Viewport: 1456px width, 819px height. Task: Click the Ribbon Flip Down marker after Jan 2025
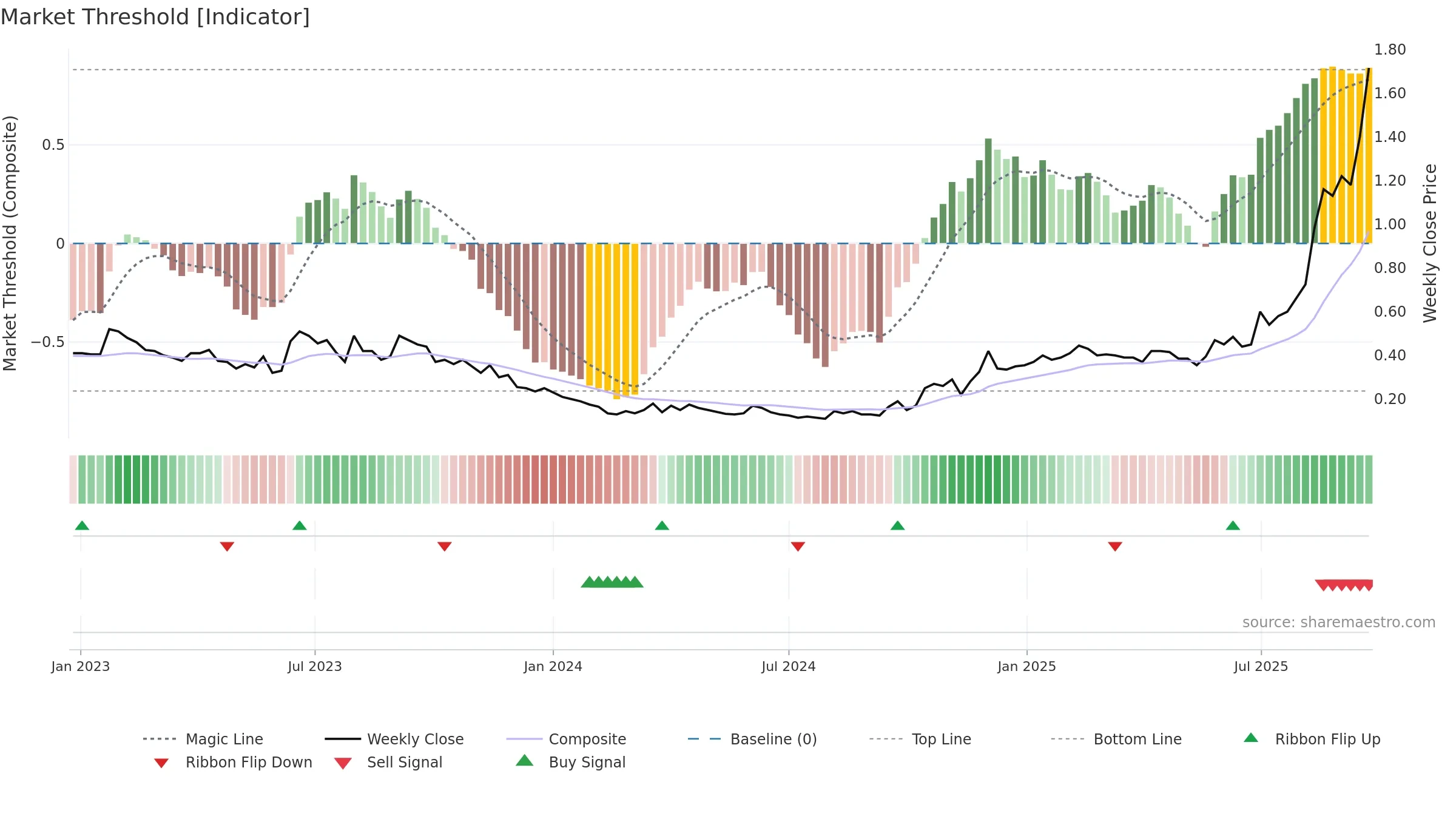(x=1115, y=546)
